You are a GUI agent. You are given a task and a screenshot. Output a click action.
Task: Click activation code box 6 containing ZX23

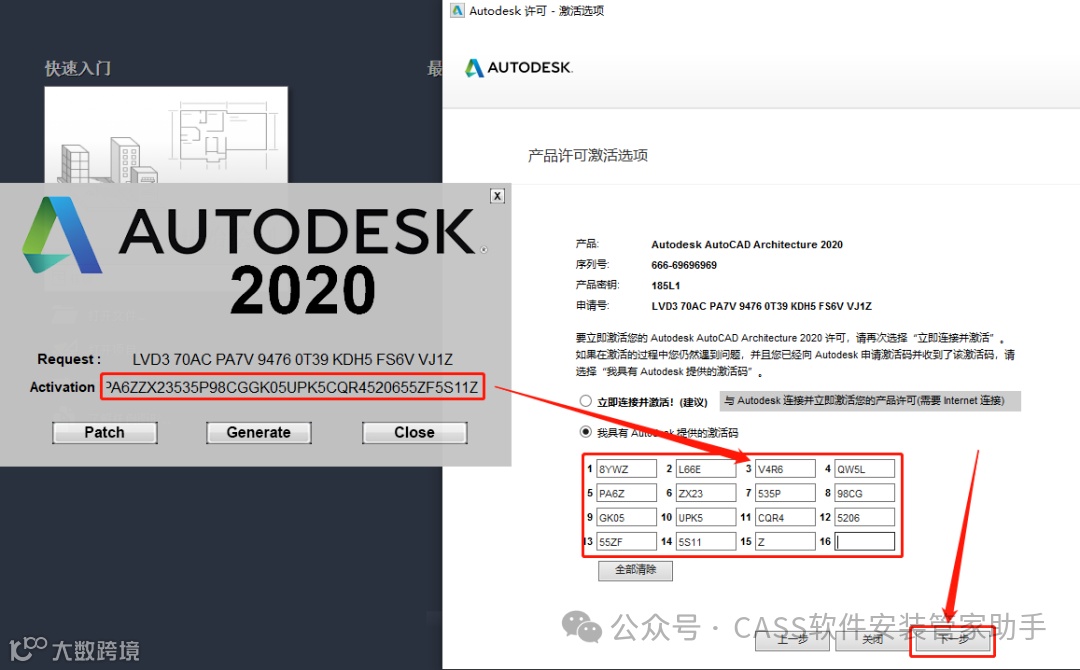706,493
